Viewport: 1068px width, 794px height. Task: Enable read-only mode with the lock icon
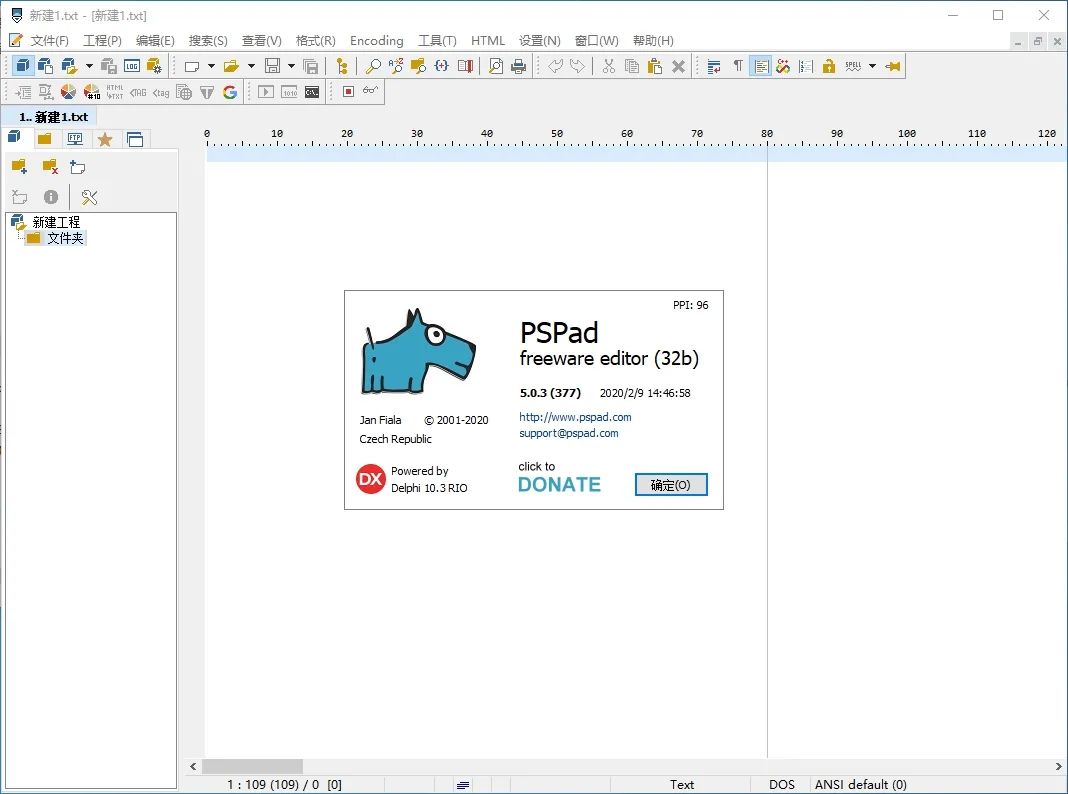tap(828, 65)
